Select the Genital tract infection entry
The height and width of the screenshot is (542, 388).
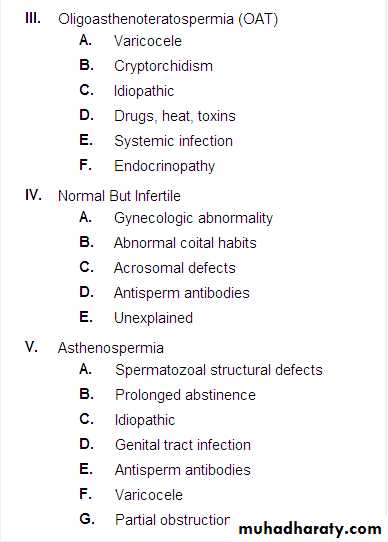tap(183, 445)
